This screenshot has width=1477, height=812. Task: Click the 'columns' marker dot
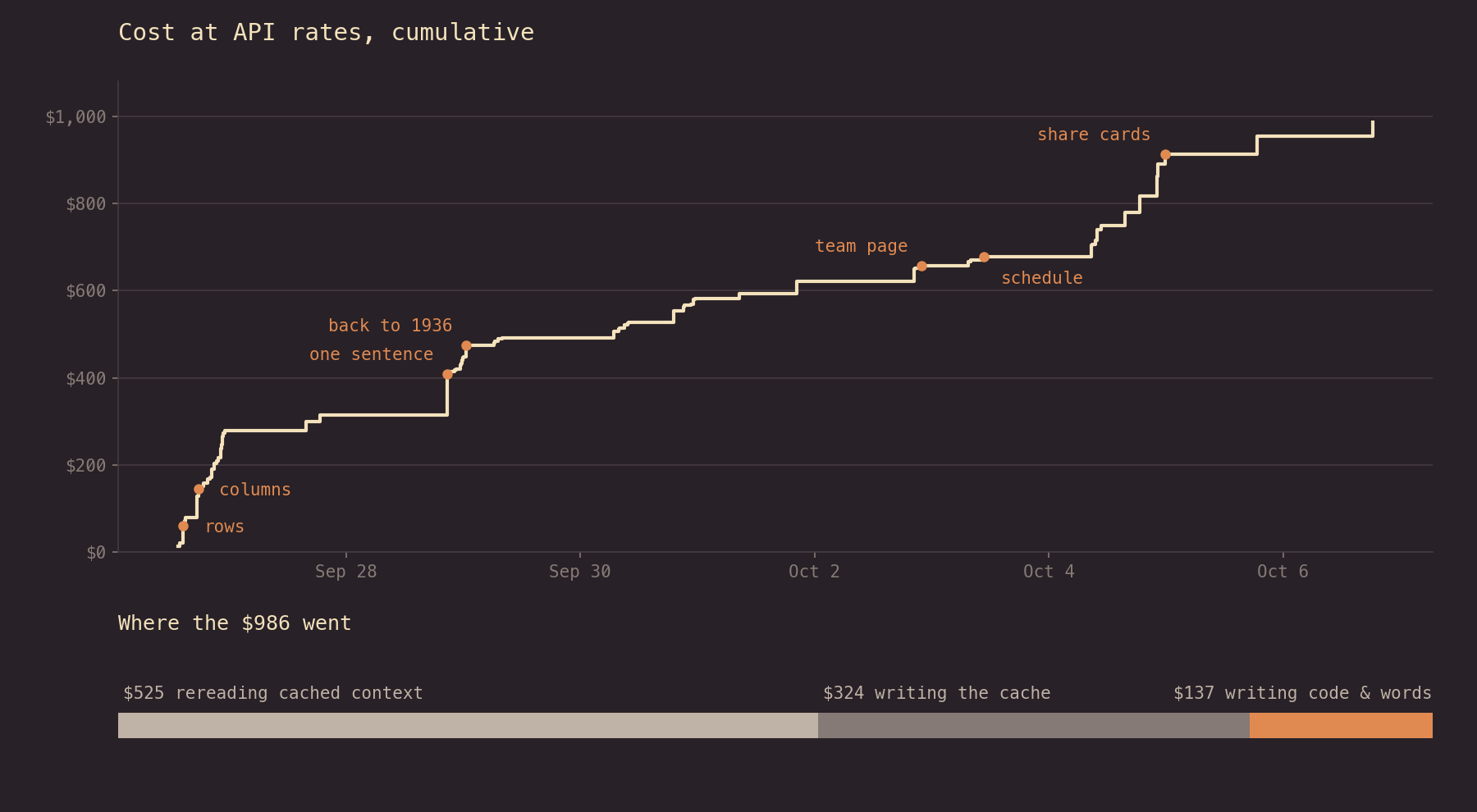199,490
